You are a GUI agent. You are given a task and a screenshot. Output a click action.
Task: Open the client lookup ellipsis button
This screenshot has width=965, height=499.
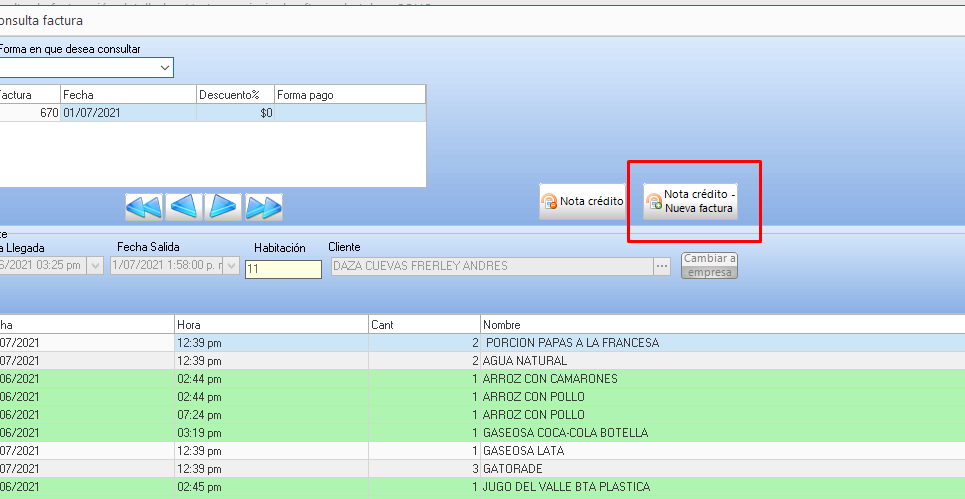(x=661, y=266)
